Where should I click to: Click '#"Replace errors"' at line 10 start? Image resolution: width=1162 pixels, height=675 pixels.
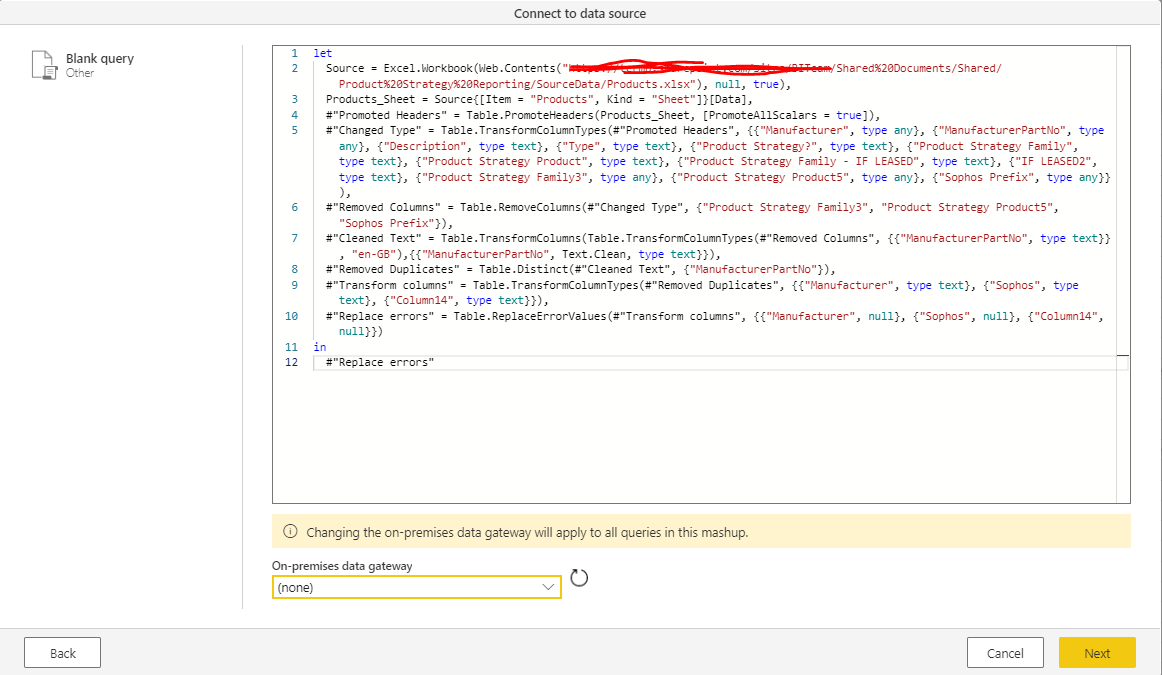pyautogui.click(x=380, y=316)
